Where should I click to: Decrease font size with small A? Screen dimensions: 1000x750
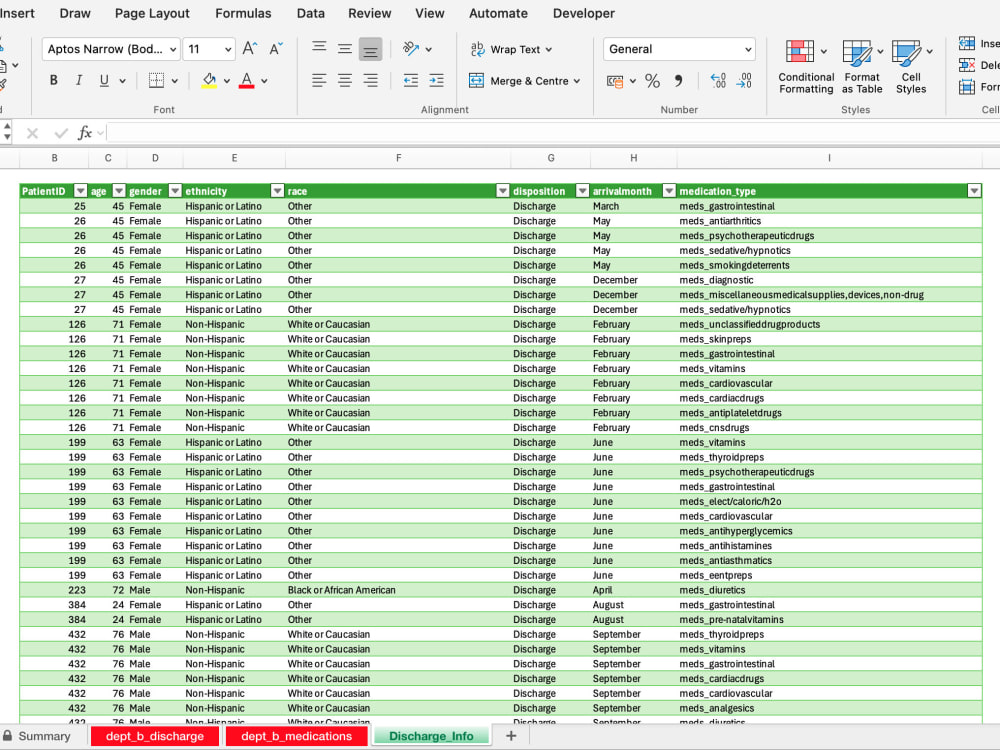click(276, 48)
